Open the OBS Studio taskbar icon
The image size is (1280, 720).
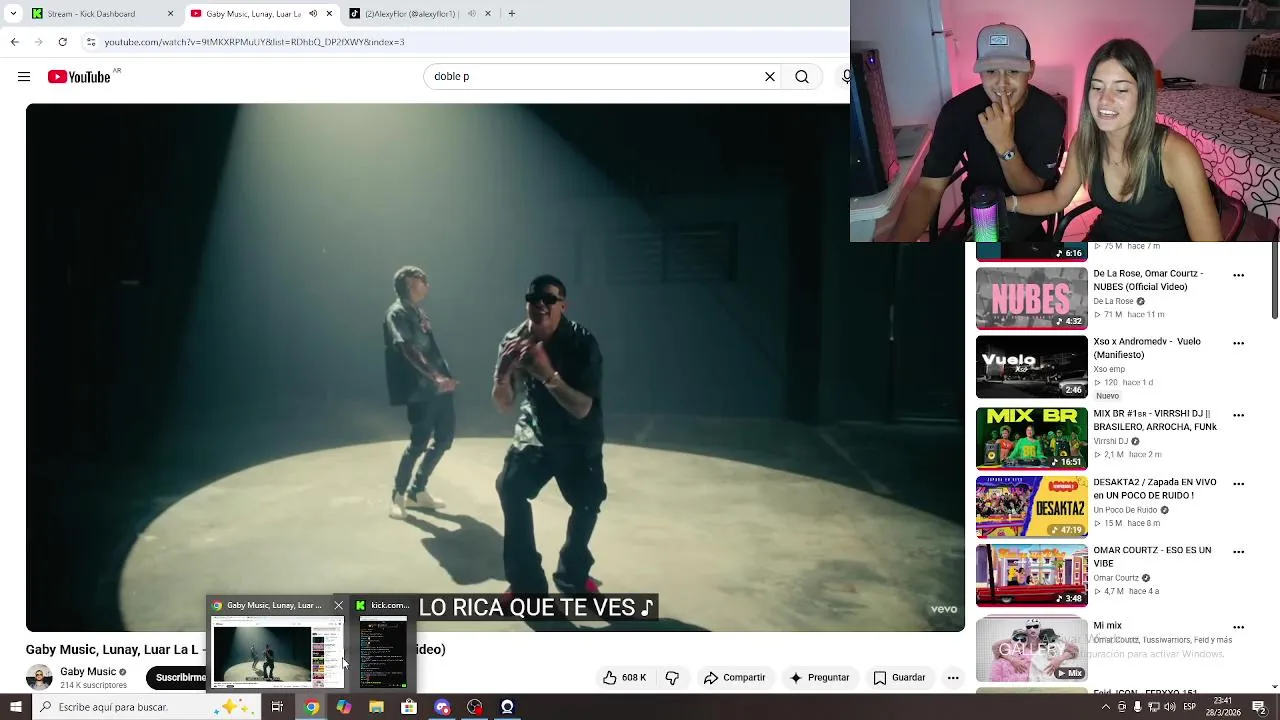pyautogui.click(x=475, y=707)
